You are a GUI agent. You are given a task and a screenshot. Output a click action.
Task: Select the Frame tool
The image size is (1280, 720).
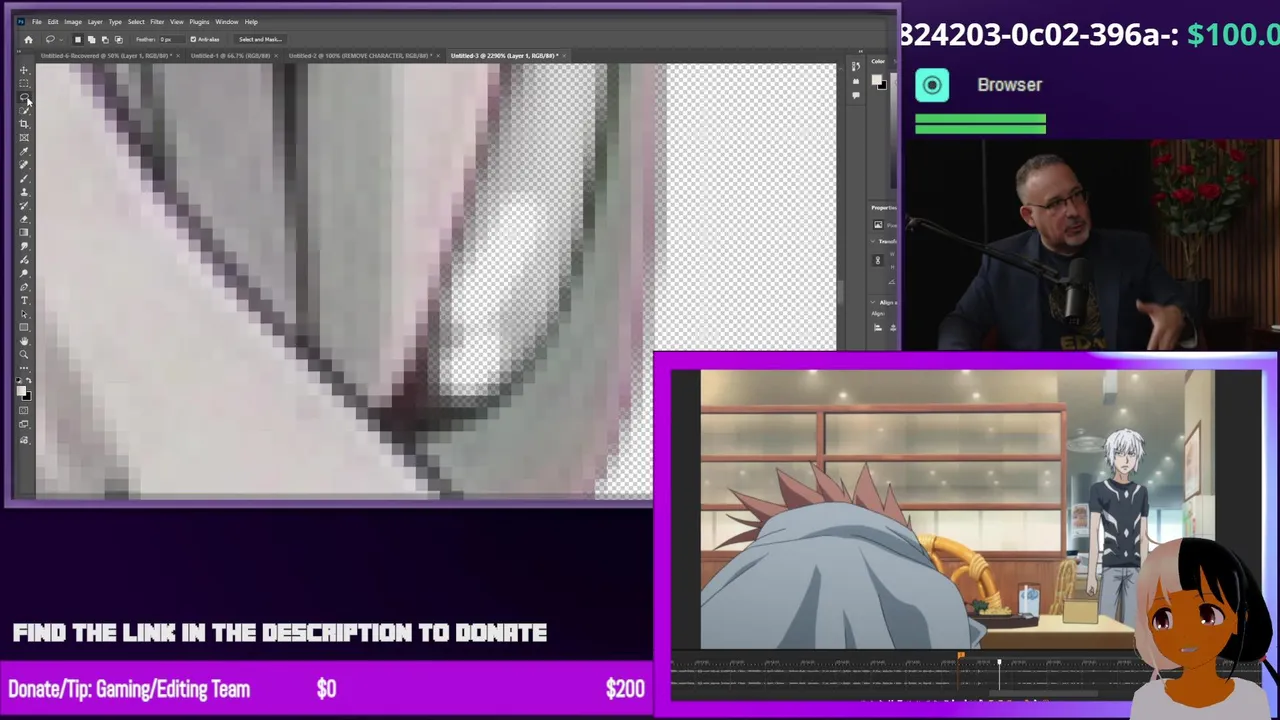24,139
